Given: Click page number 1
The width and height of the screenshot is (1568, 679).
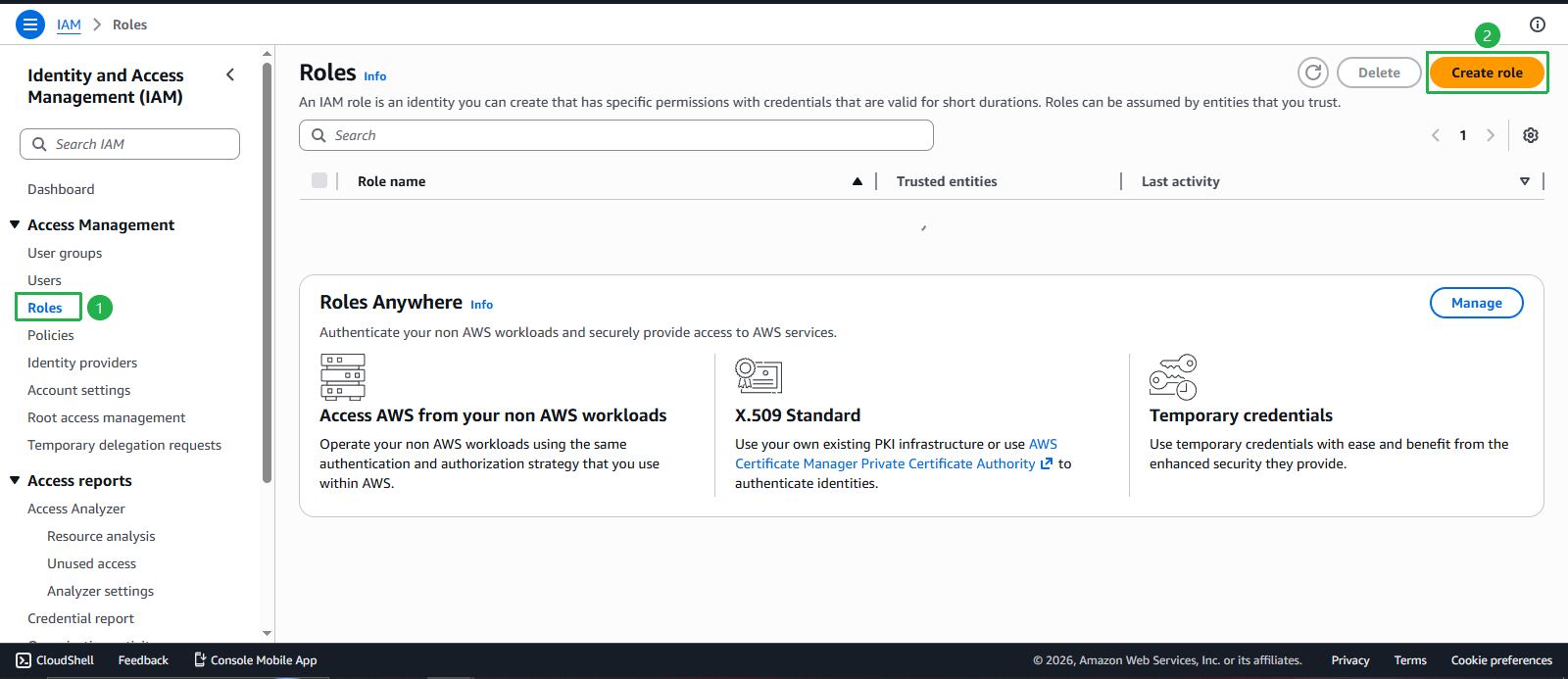Looking at the screenshot, I should [1463, 135].
